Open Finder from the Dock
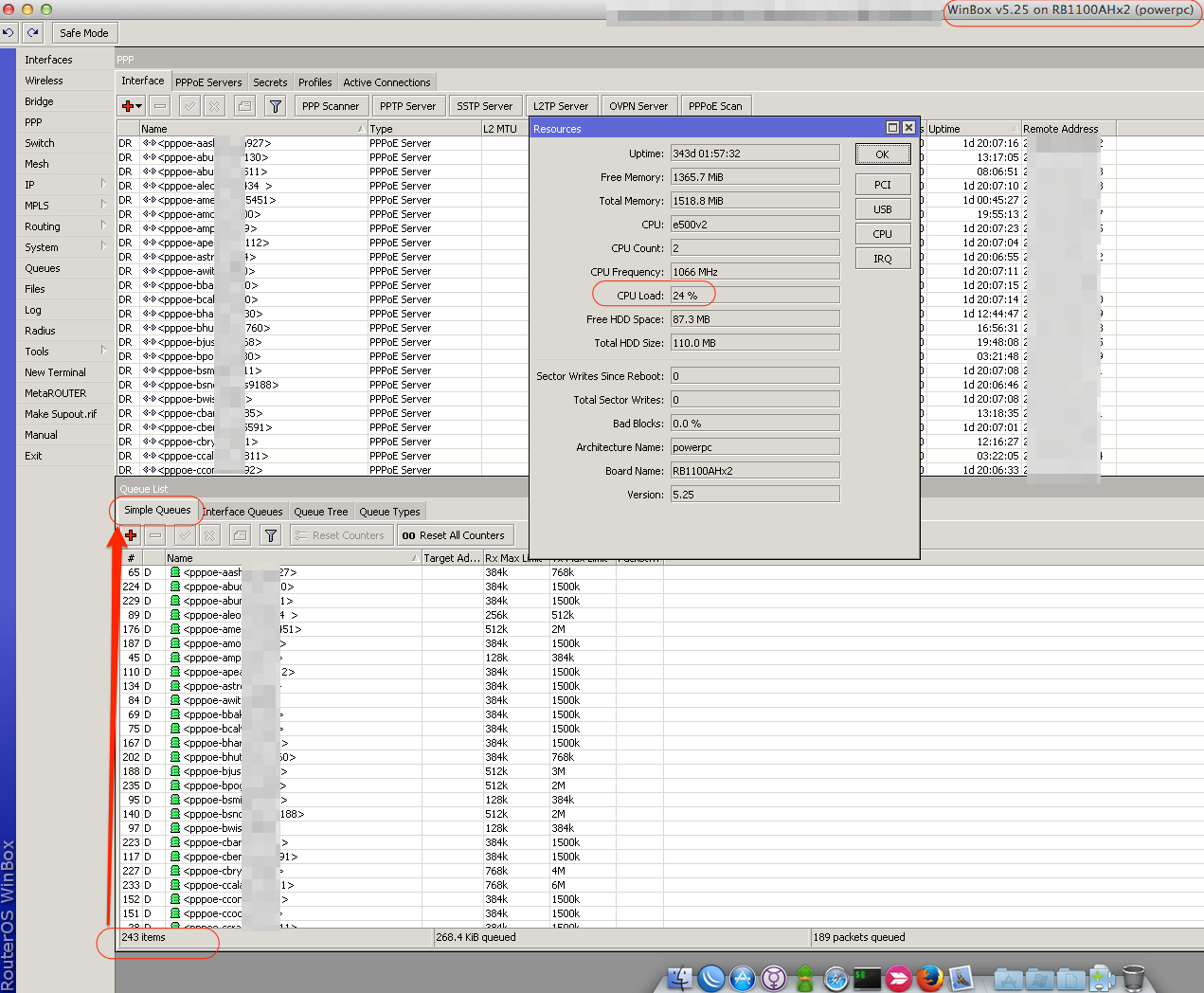Viewport: 1204px width, 993px height. (680, 978)
